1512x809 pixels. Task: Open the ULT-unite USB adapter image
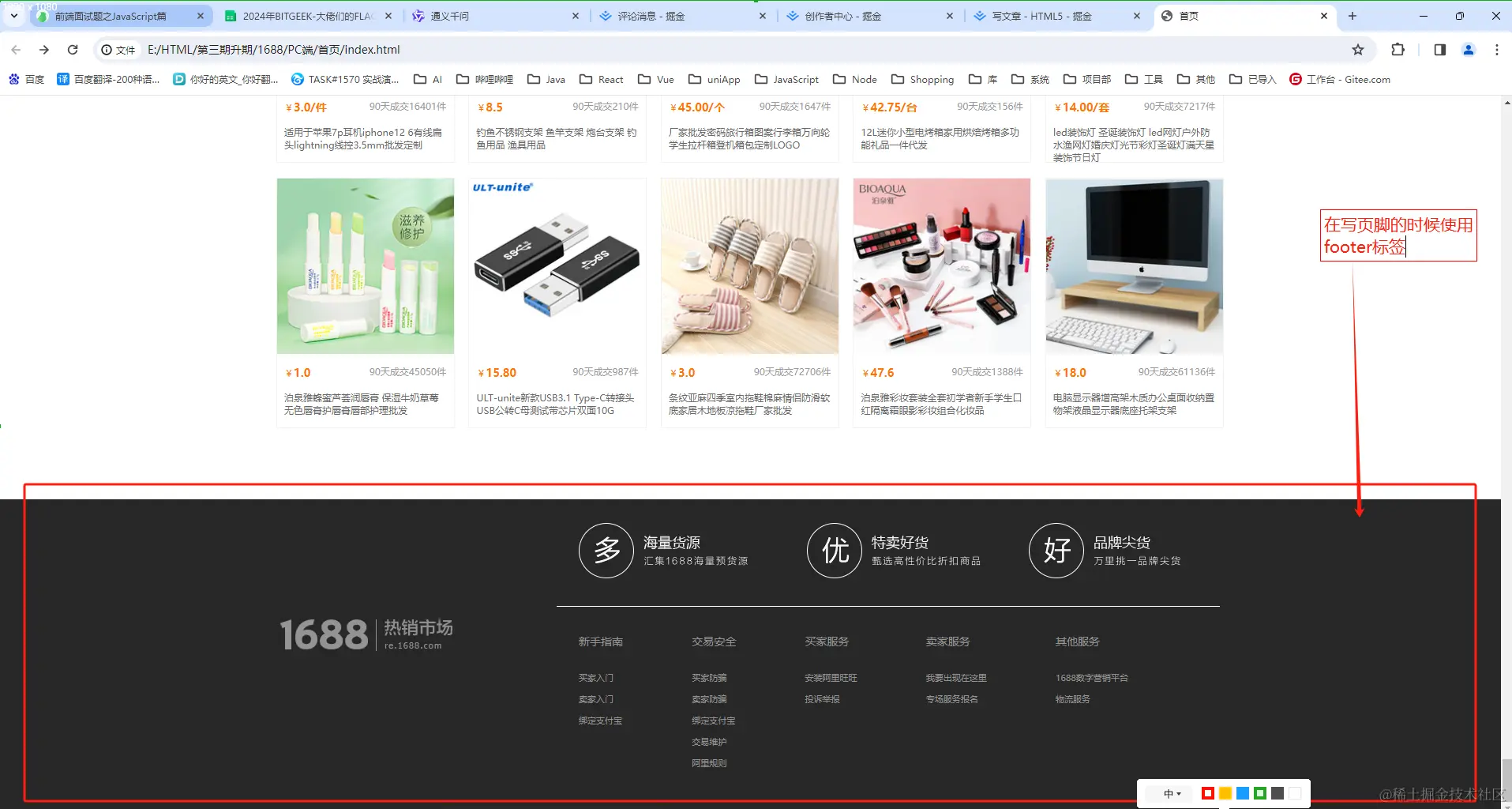click(x=557, y=266)
